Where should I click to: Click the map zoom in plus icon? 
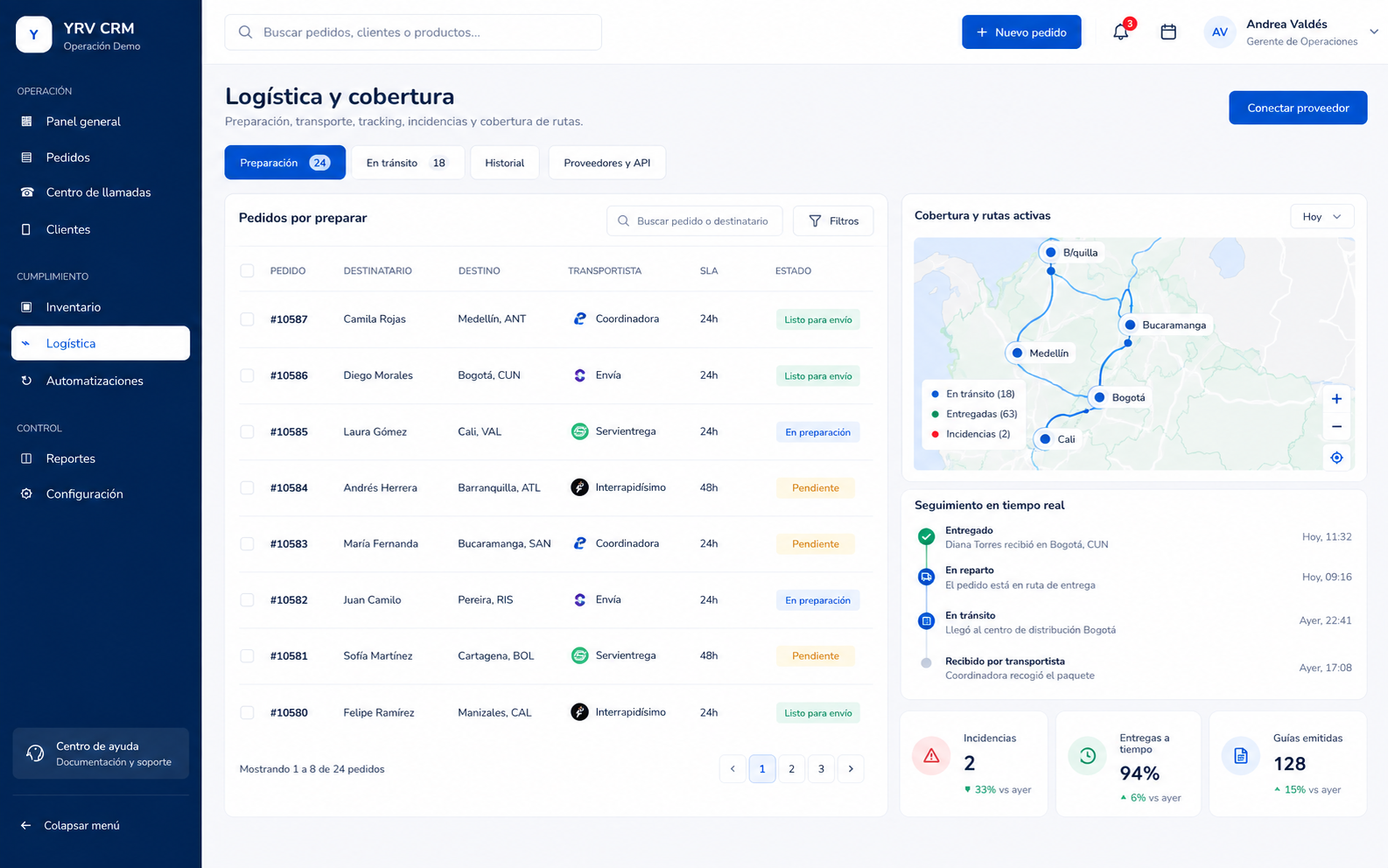[1336, 399]
